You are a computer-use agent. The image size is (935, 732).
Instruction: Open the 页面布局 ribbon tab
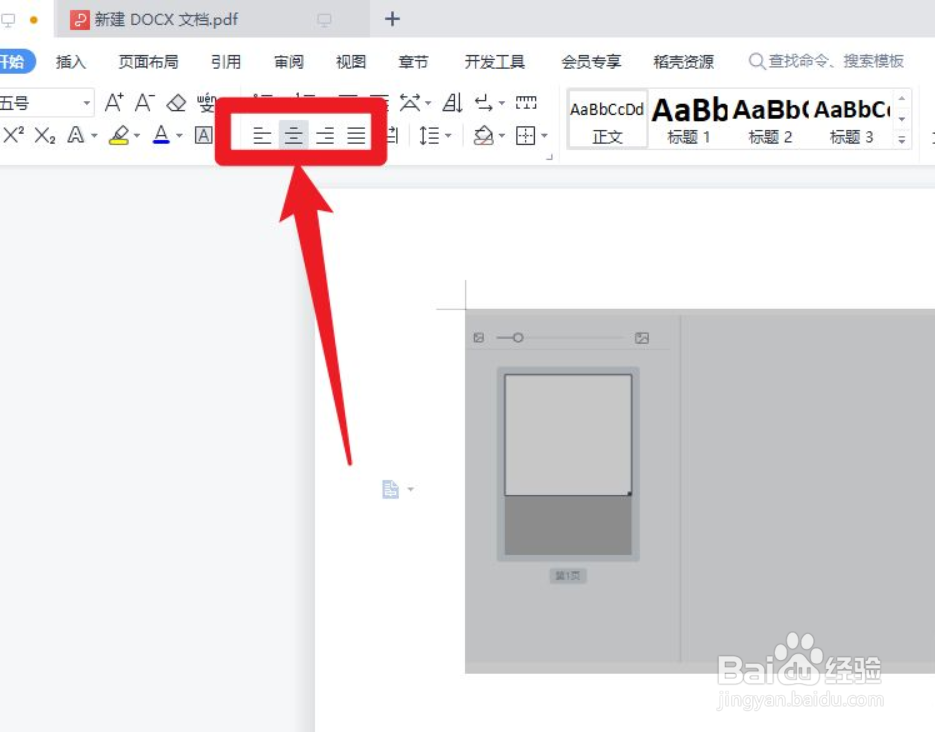[147, 61]
